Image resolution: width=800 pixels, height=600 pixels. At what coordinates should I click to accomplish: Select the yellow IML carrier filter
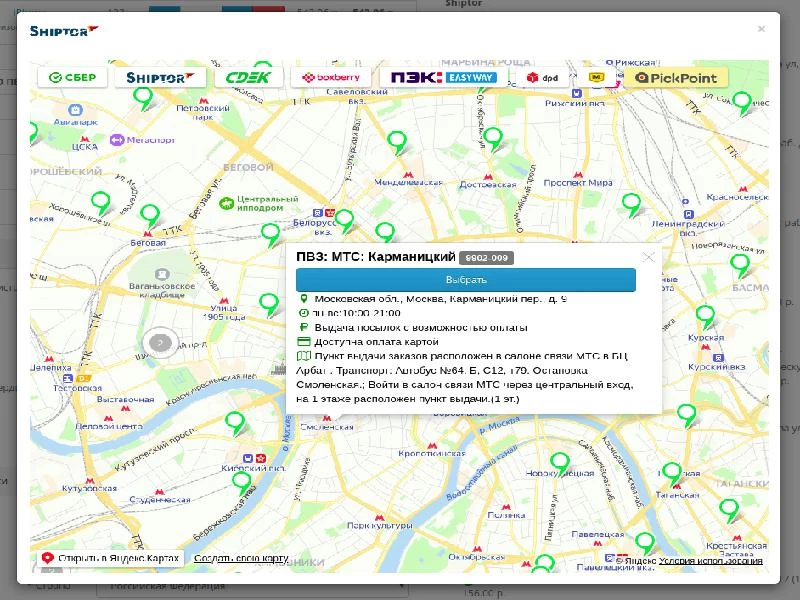coord(596,78)
